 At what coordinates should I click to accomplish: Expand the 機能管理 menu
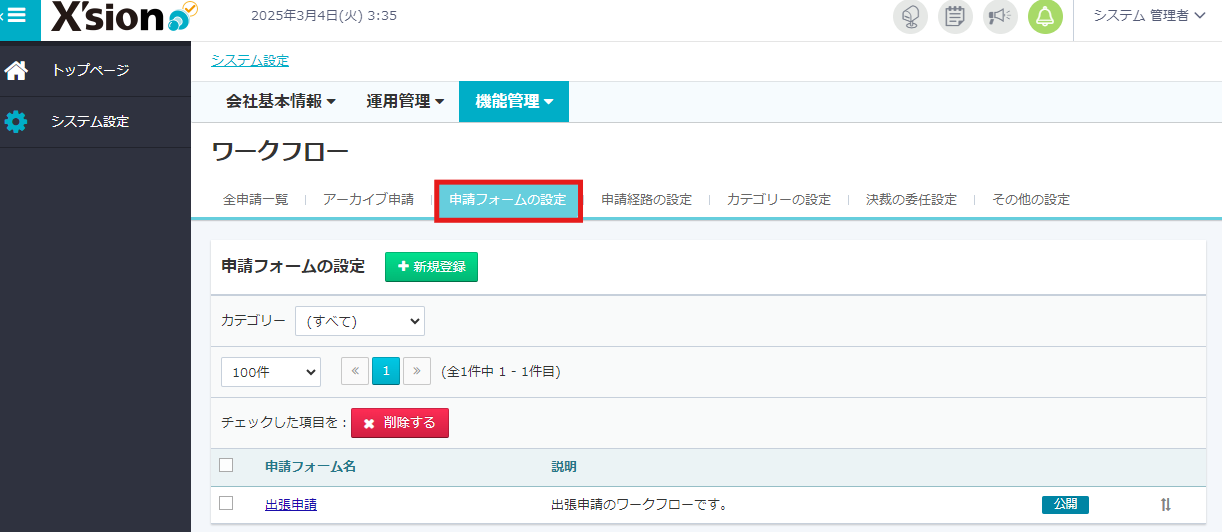(514, 101)
